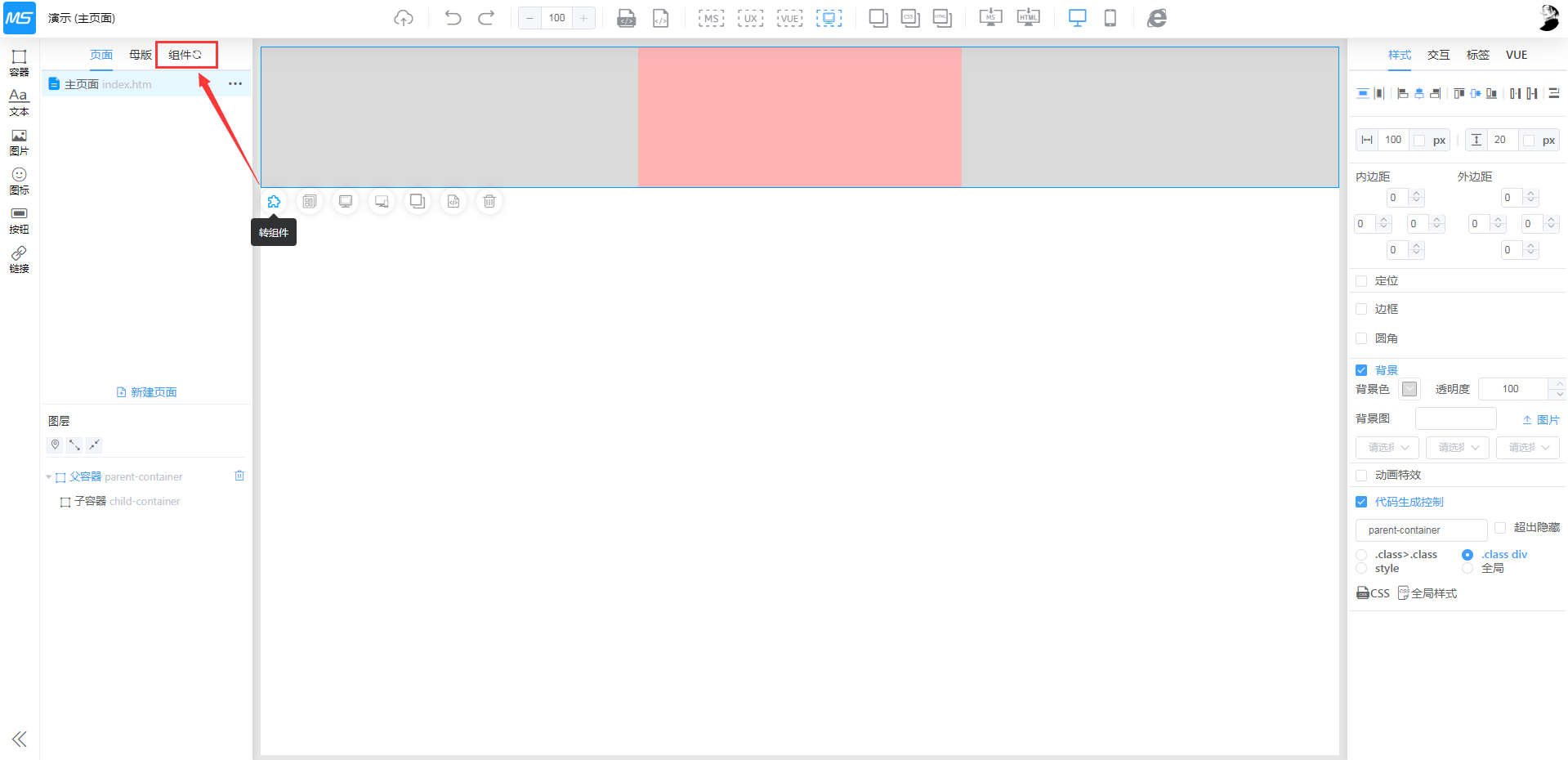Select the .class>.class radio option

[x=1361, y=555]
